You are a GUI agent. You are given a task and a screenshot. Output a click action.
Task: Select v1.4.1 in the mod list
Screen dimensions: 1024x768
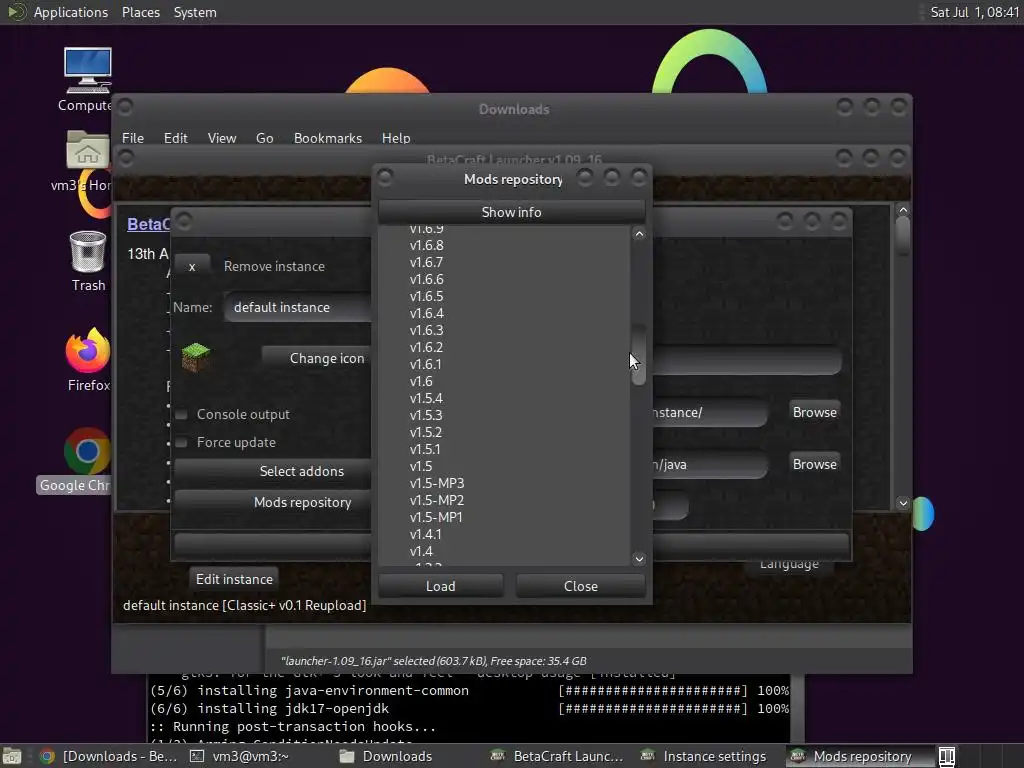(x=426, y=534)
